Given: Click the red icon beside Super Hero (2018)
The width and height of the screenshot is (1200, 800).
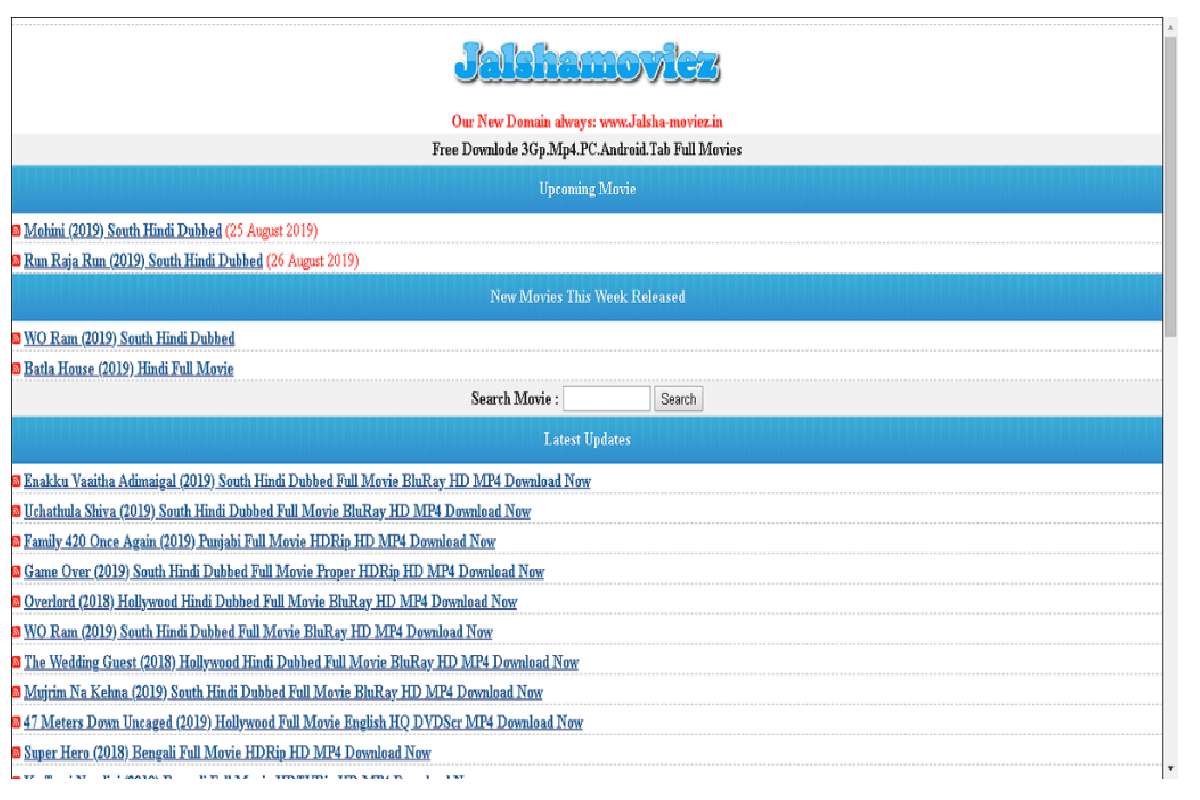Looking at the screenshot, I should click(x=16, y=753).
